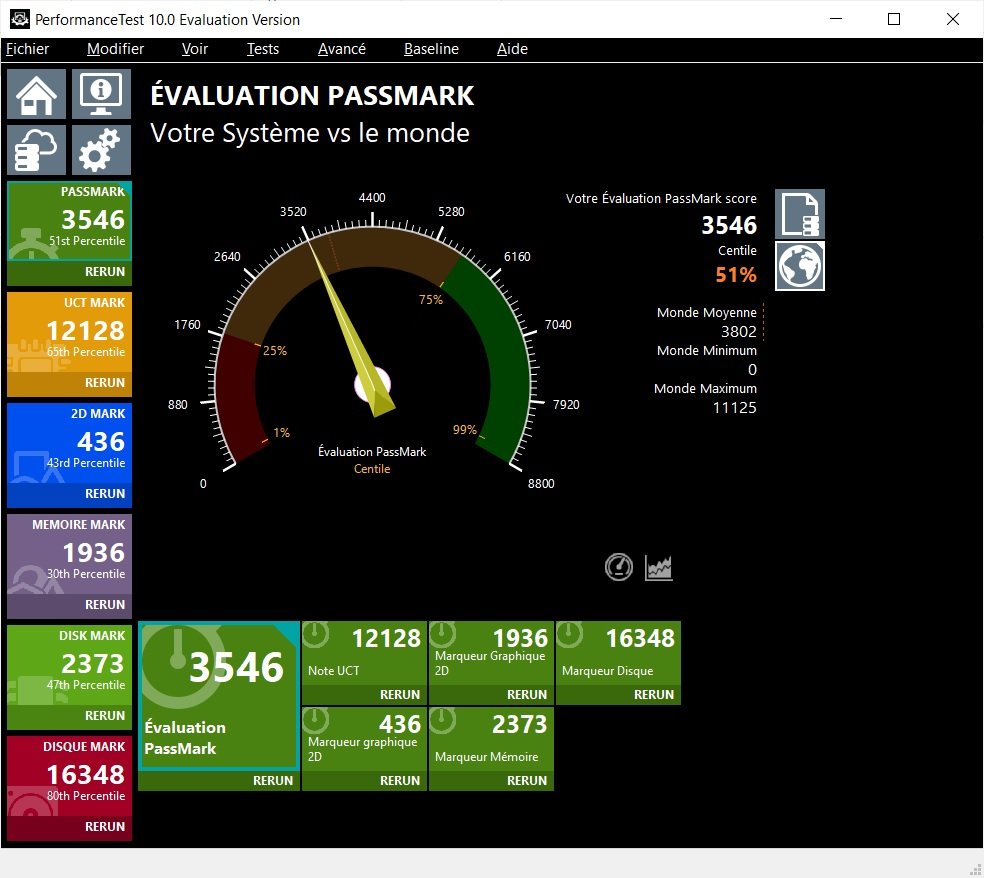Click 'Votre Système vs le monde' subtitle

coord(310,133)
